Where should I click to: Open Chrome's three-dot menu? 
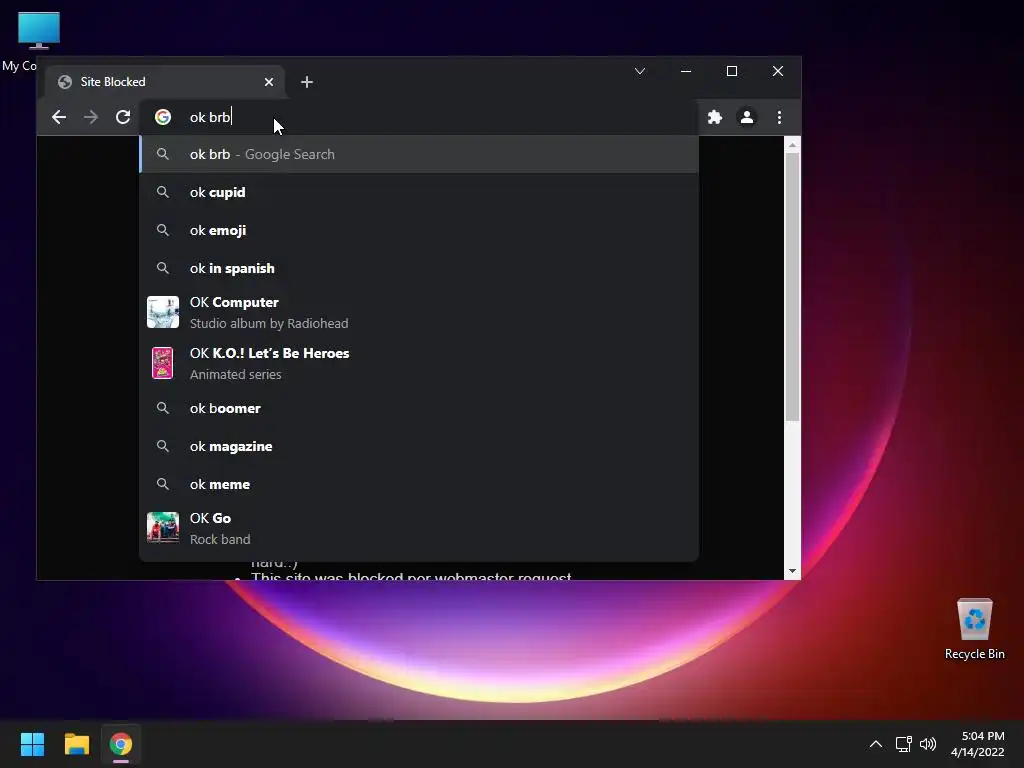coord(779,117)
